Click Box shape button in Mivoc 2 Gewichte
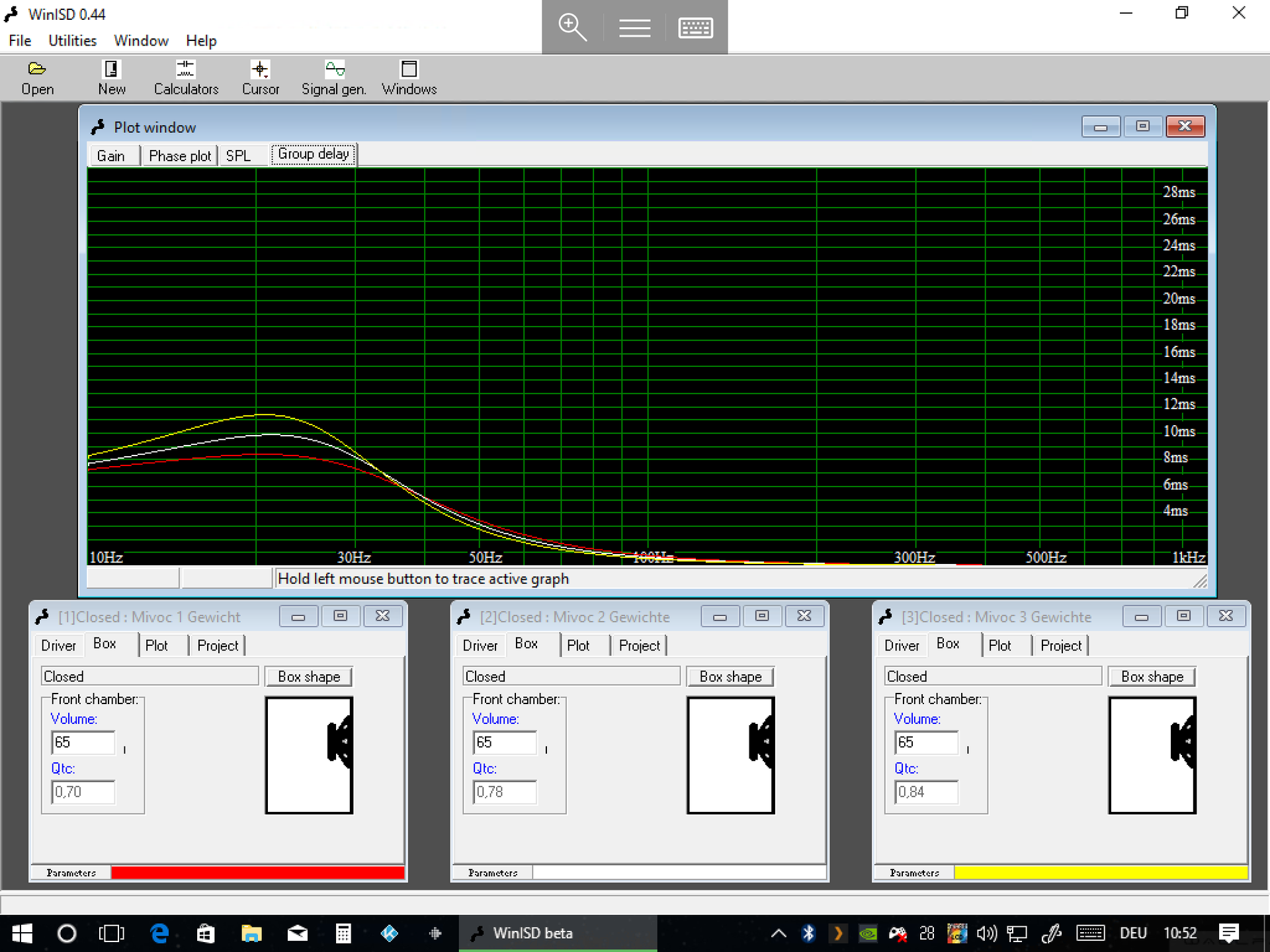 point(731,676)
